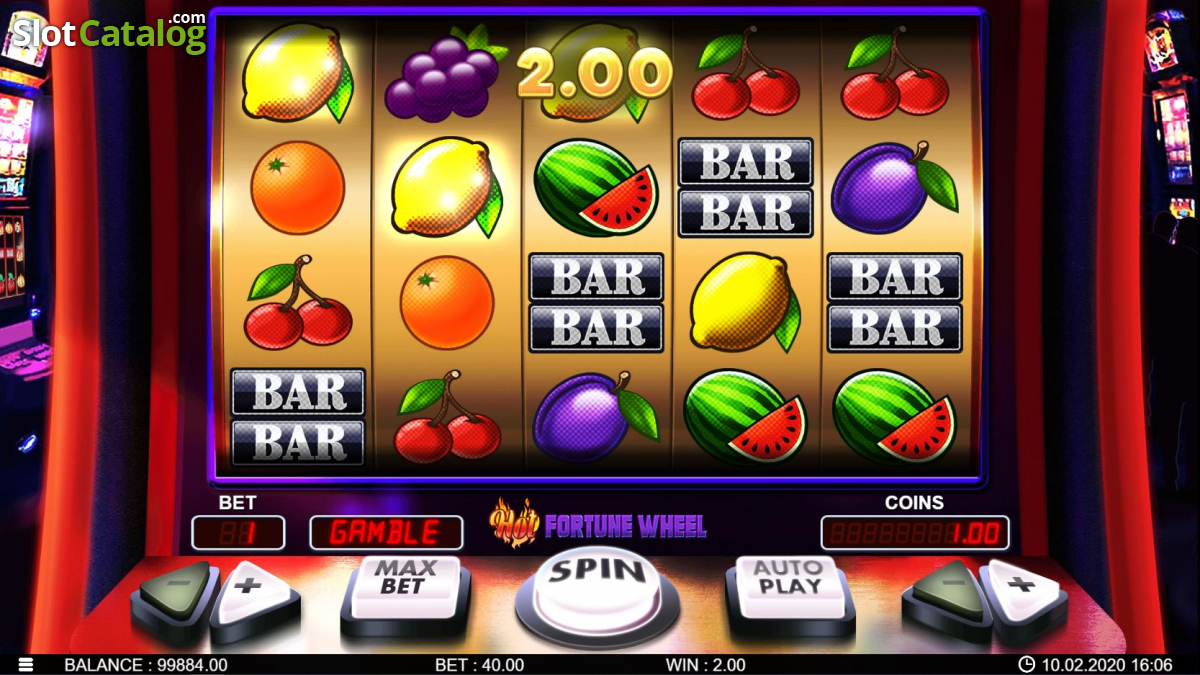Open the red GAMBLE display
This screenshot has width=1200, height=675.
(x=385, y=532)
